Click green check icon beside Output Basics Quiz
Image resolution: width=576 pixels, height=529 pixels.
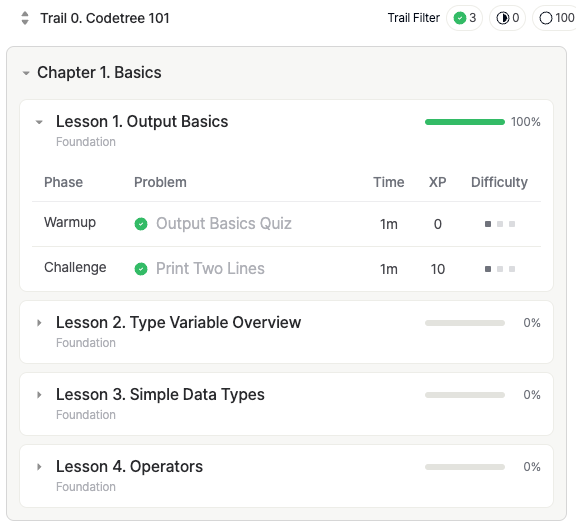coord(141,224)
